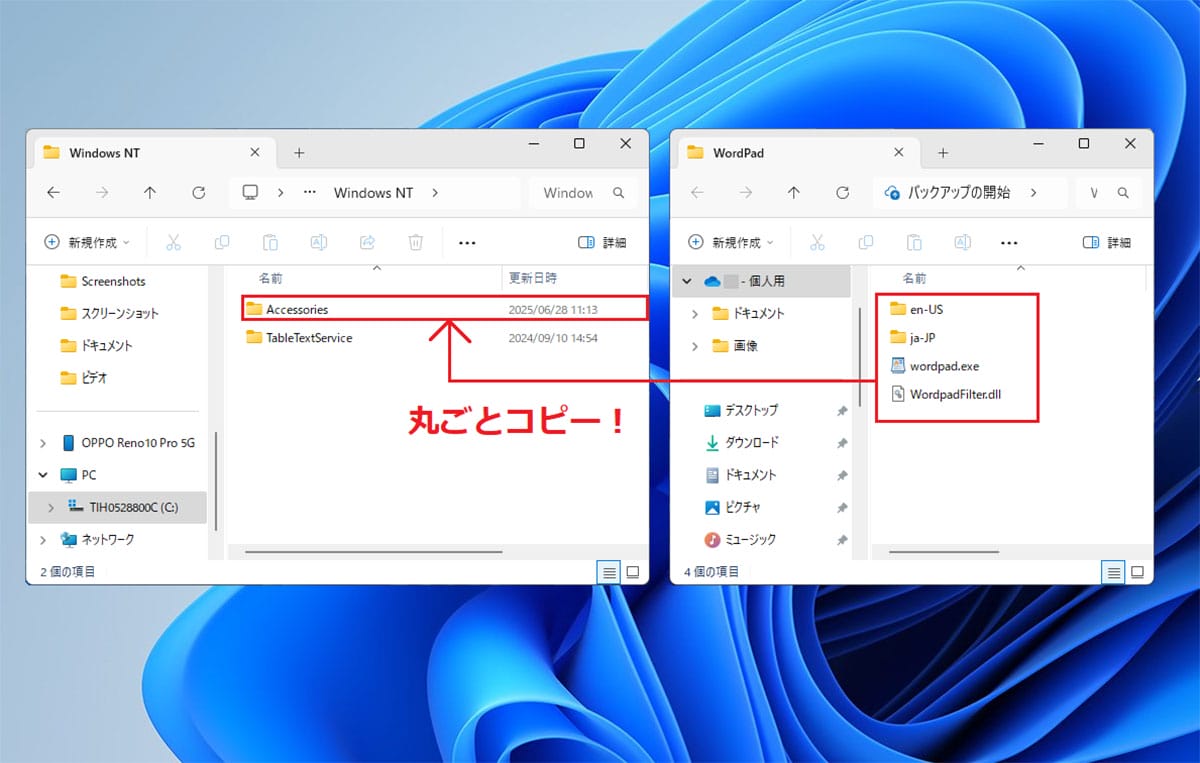Open the breadcrumb overflow (…) in Windows NT address bar
This screenshot has height=763, width=1200.
click(x=310, y=193)
